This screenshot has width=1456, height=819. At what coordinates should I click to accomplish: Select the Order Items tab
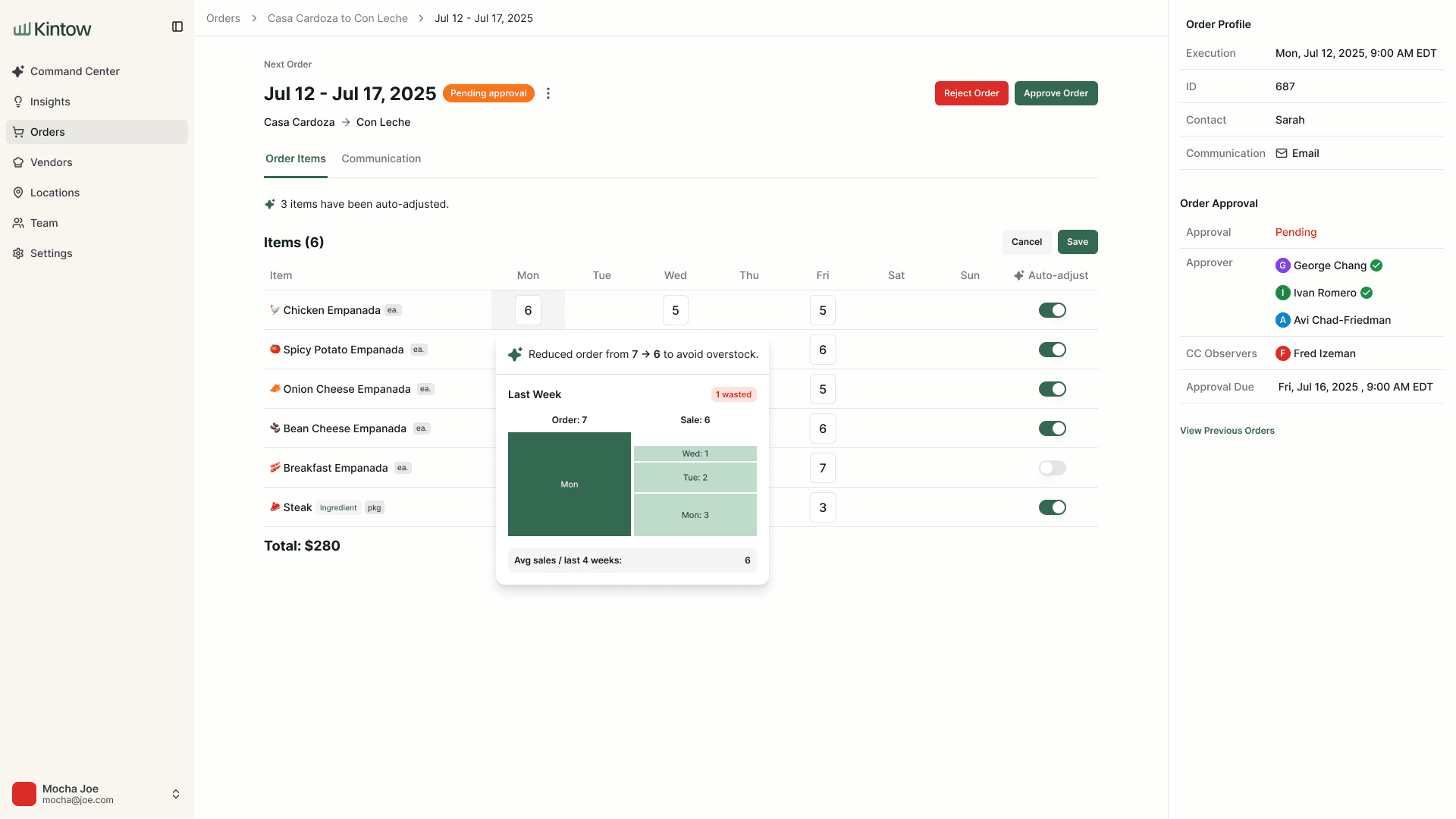[295, 158]
